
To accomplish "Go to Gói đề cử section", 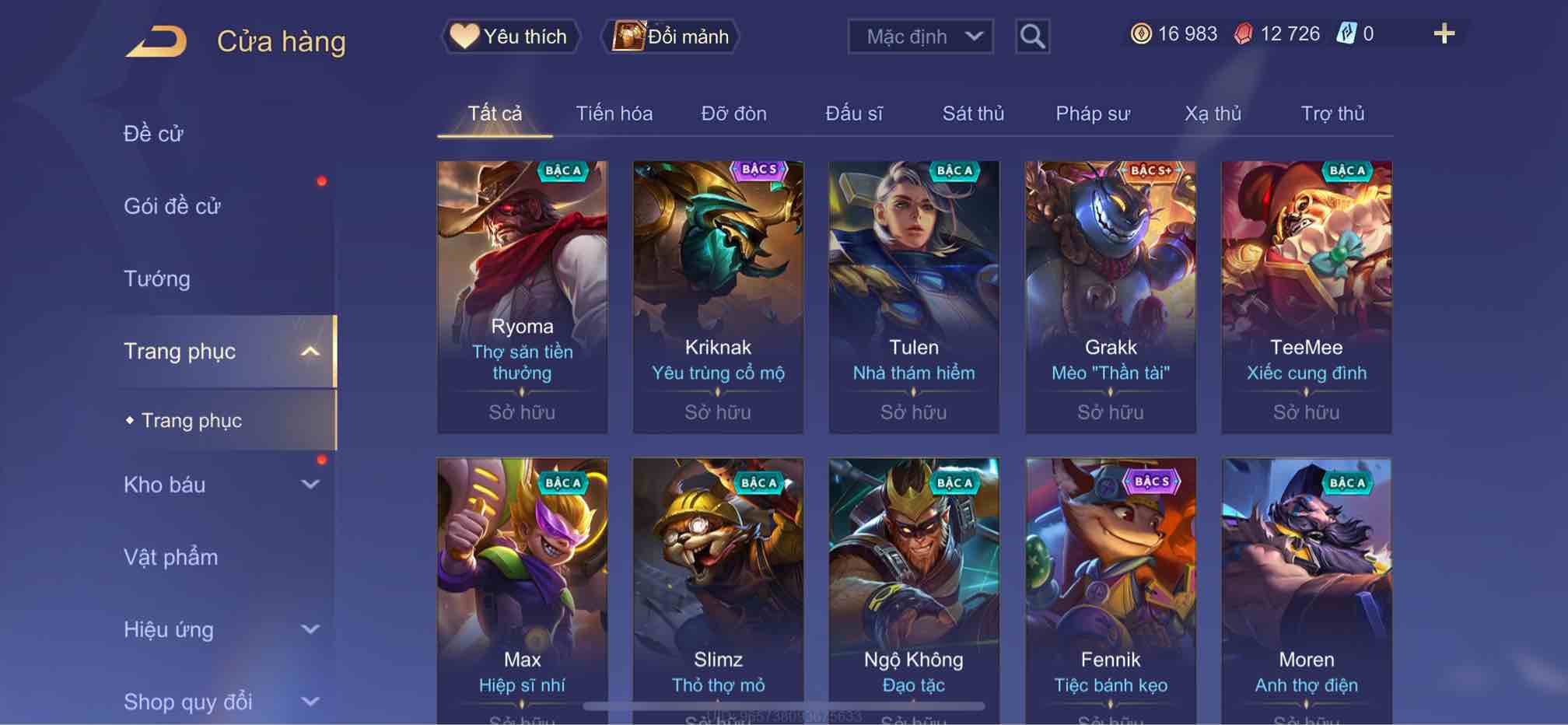I will point(172,206).
